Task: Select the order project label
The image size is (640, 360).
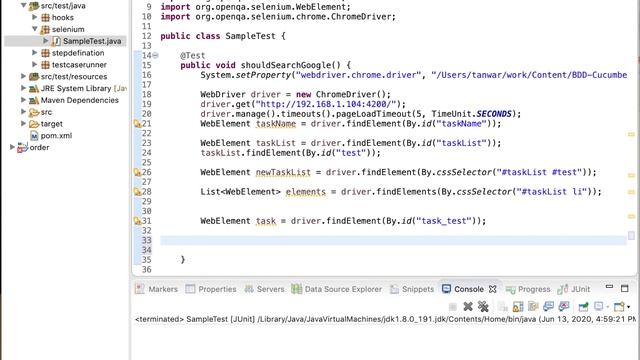Action: click(x=39, y=148)
